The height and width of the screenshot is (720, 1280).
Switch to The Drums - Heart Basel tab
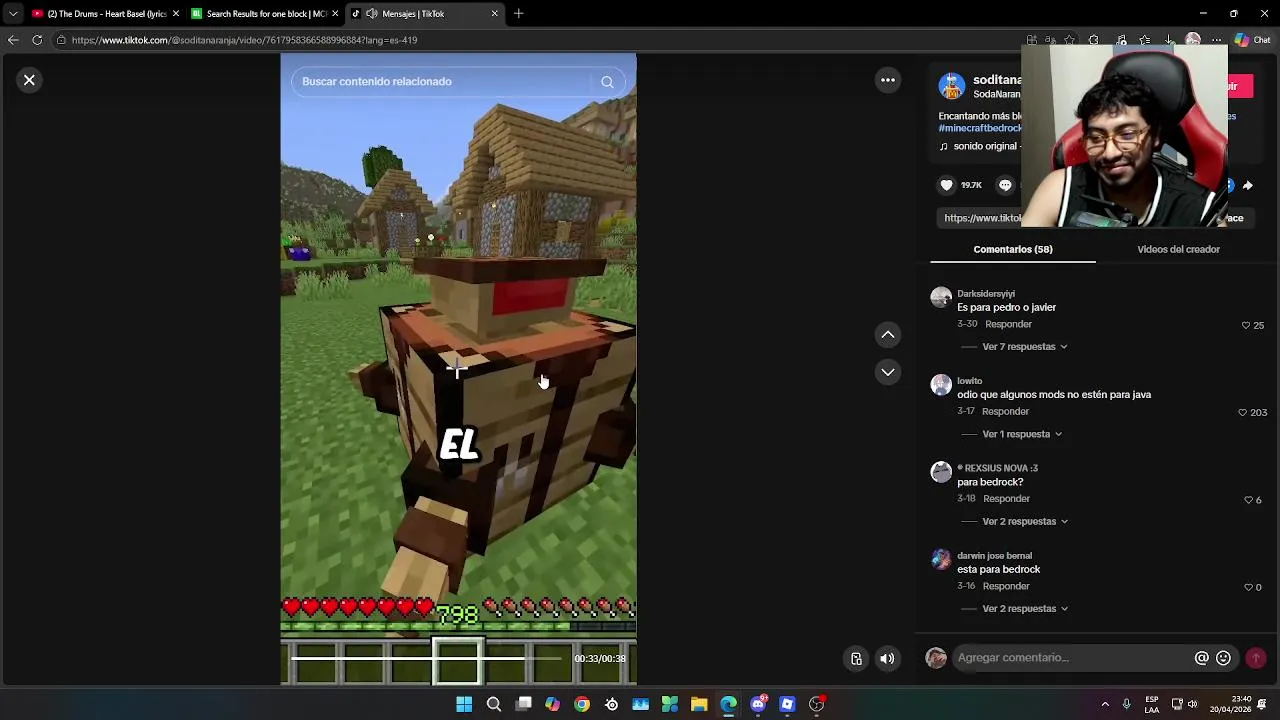105,14
